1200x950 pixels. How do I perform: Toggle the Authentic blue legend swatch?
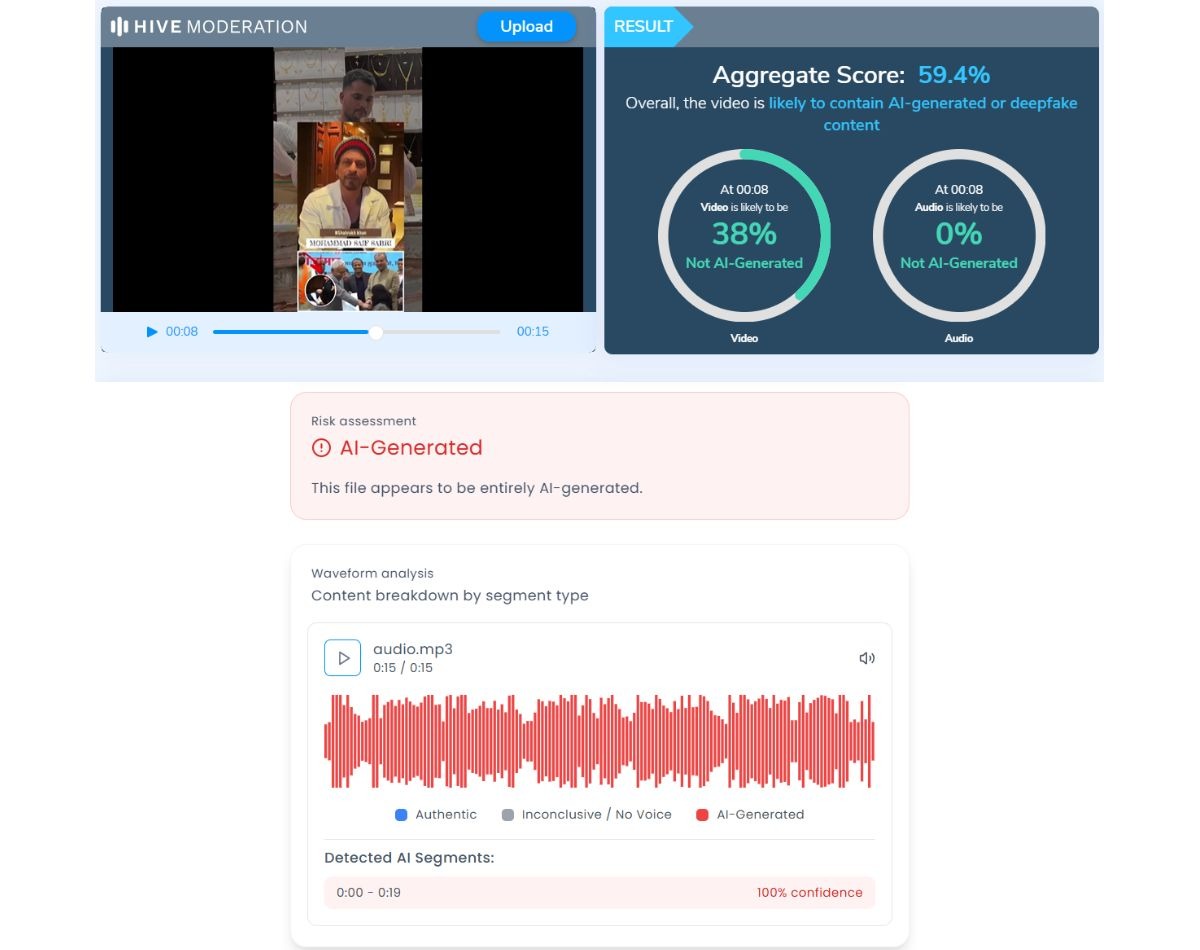401,815
